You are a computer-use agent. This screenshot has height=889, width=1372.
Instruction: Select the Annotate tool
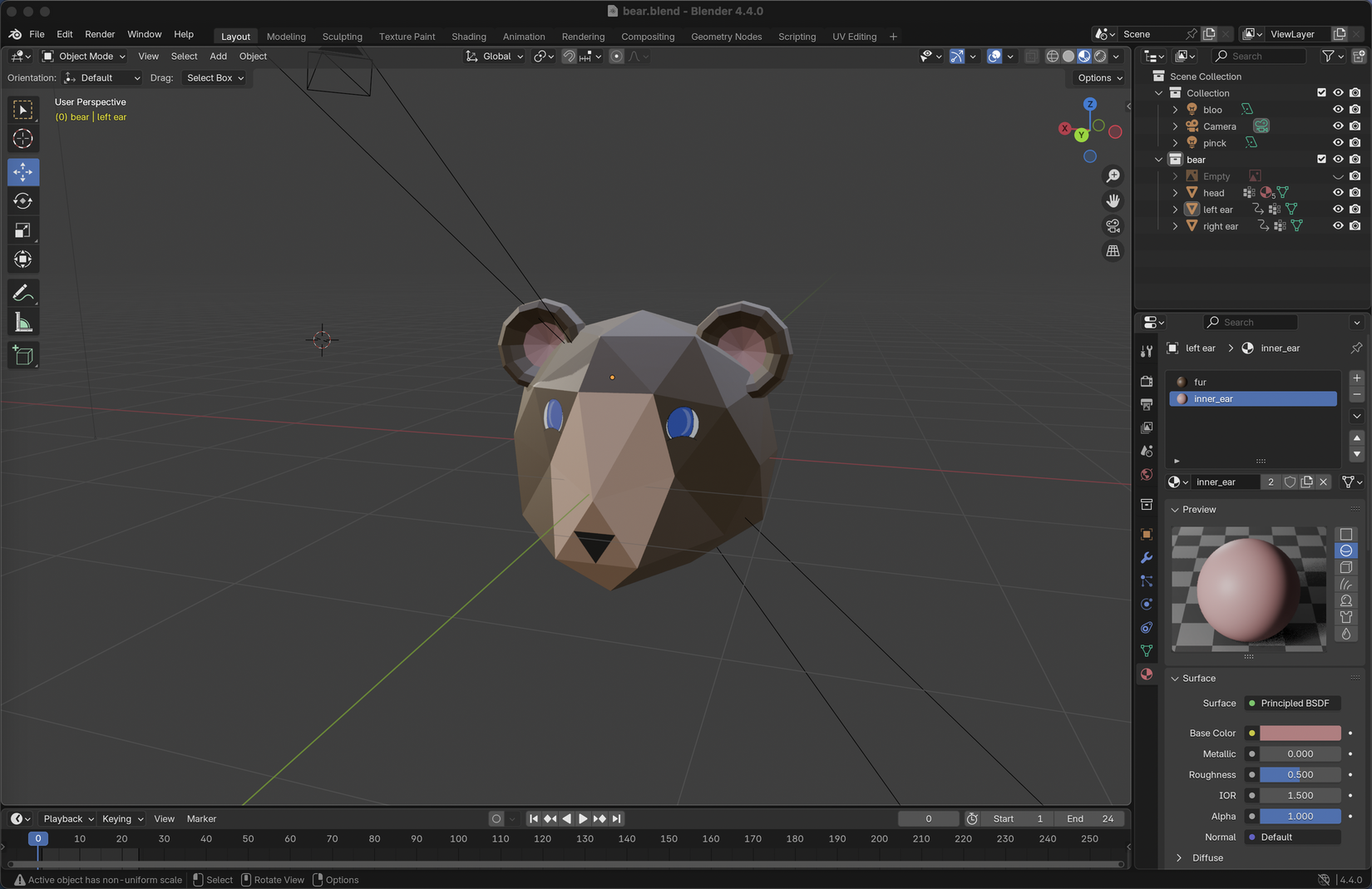[23, 293]
